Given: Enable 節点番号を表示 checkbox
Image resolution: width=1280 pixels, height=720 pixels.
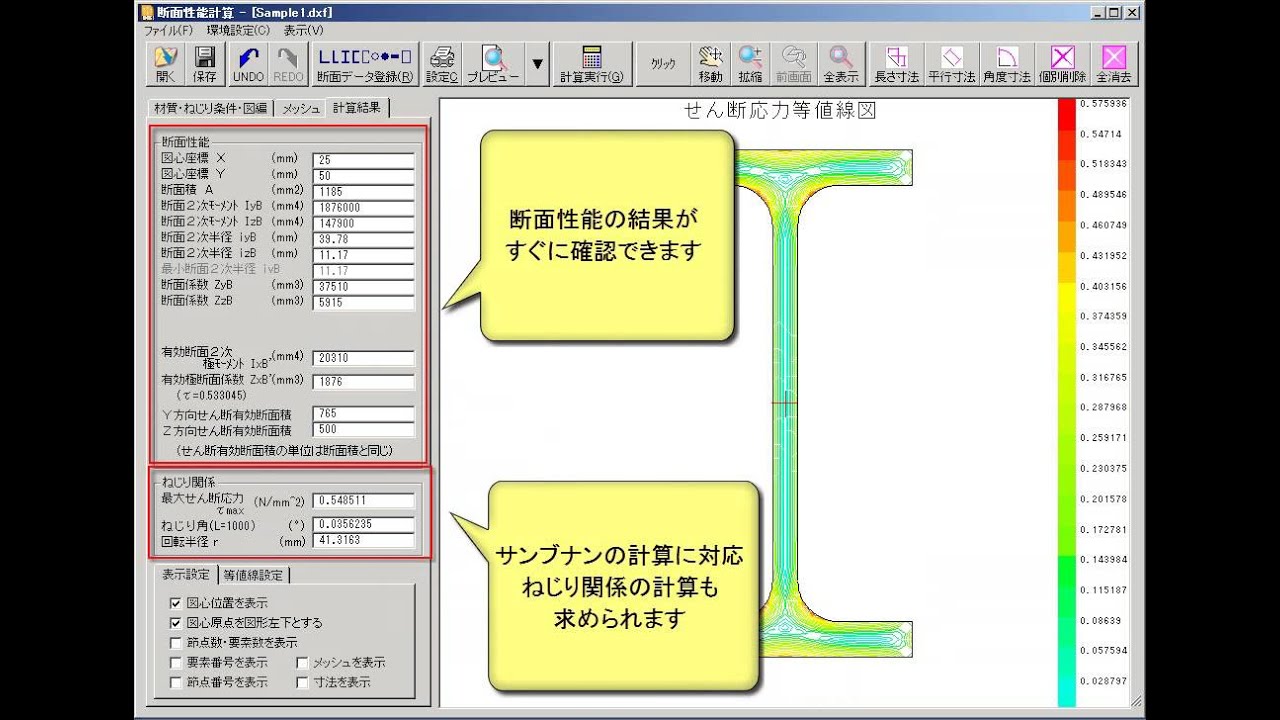Looking at the screenshot, I should 177,682.
